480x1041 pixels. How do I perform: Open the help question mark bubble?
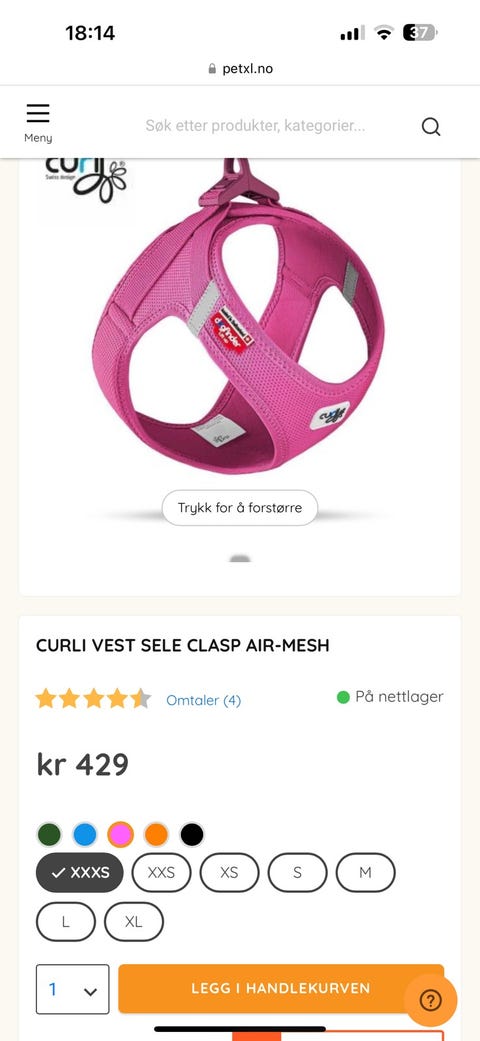[x=430, y=1000]
